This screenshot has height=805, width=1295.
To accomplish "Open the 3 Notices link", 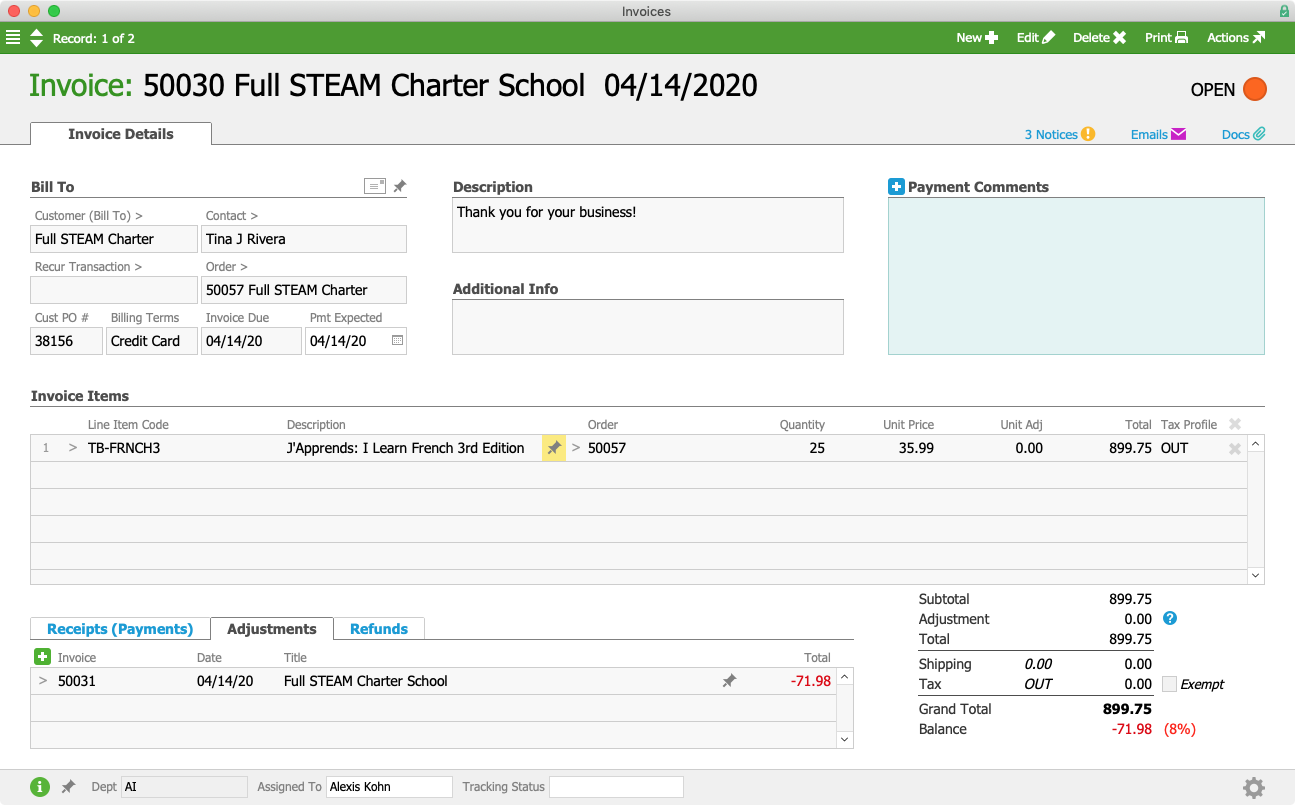I will click(x=1059, y=134).
